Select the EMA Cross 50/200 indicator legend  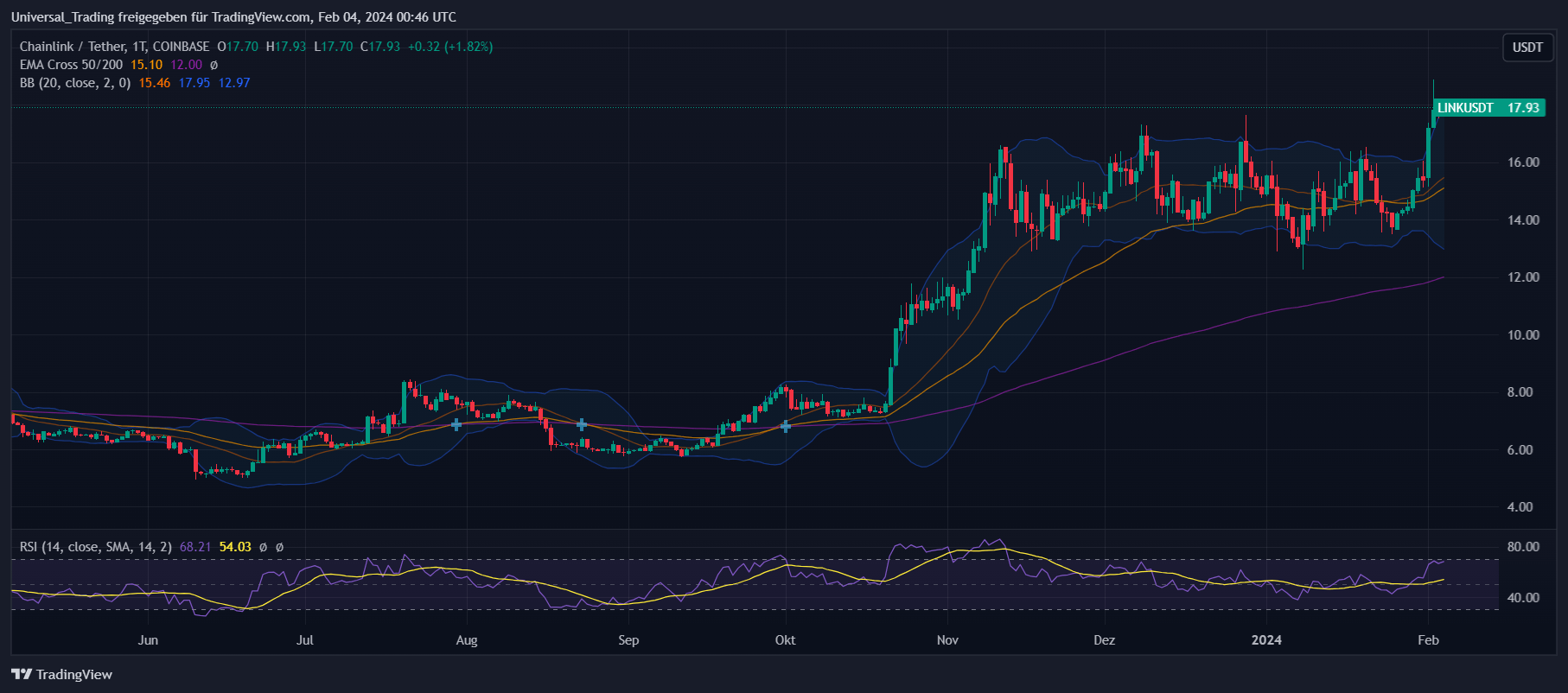pos(71,65)
